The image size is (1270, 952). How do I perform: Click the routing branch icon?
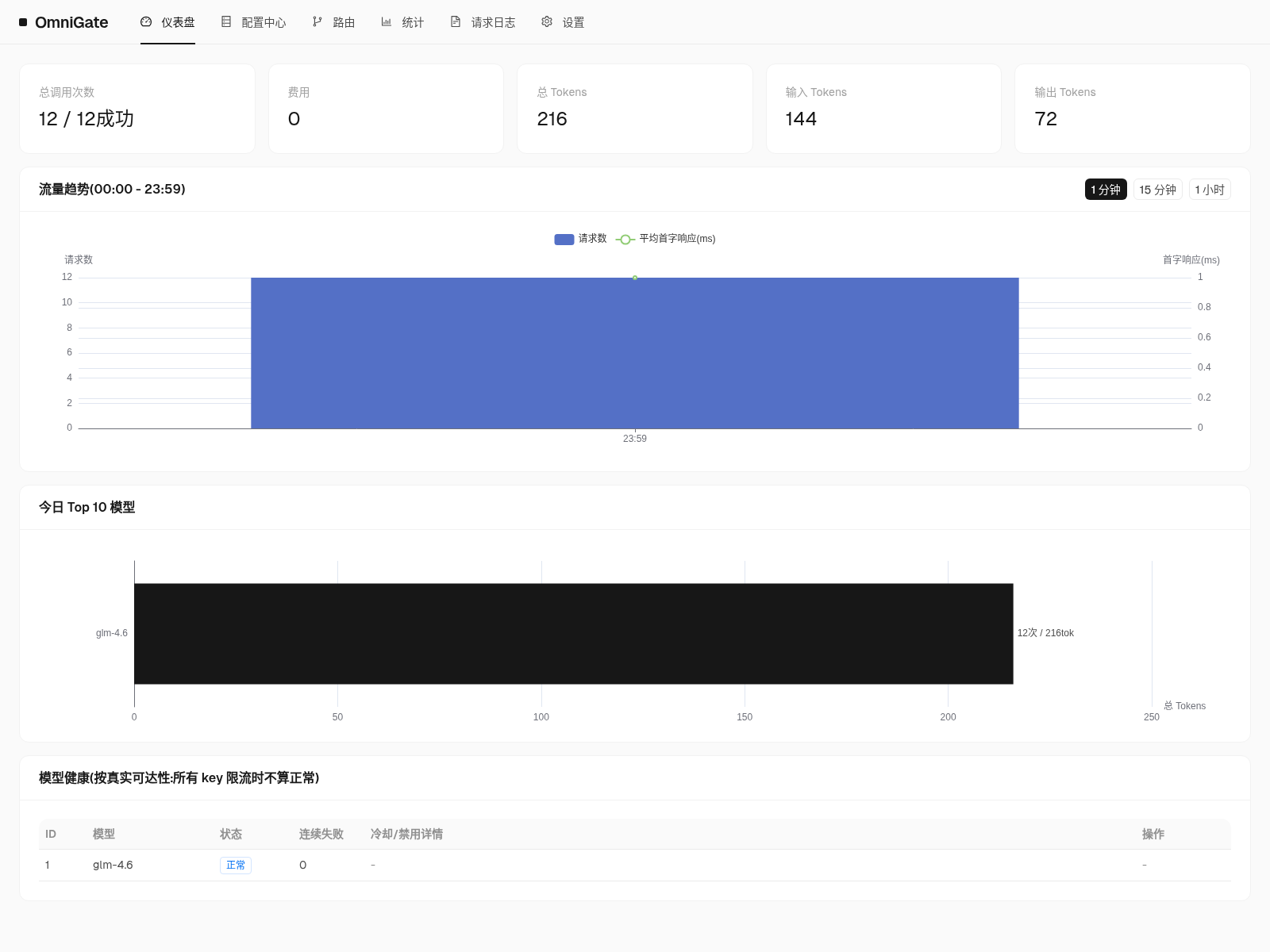tap(317, 22)
